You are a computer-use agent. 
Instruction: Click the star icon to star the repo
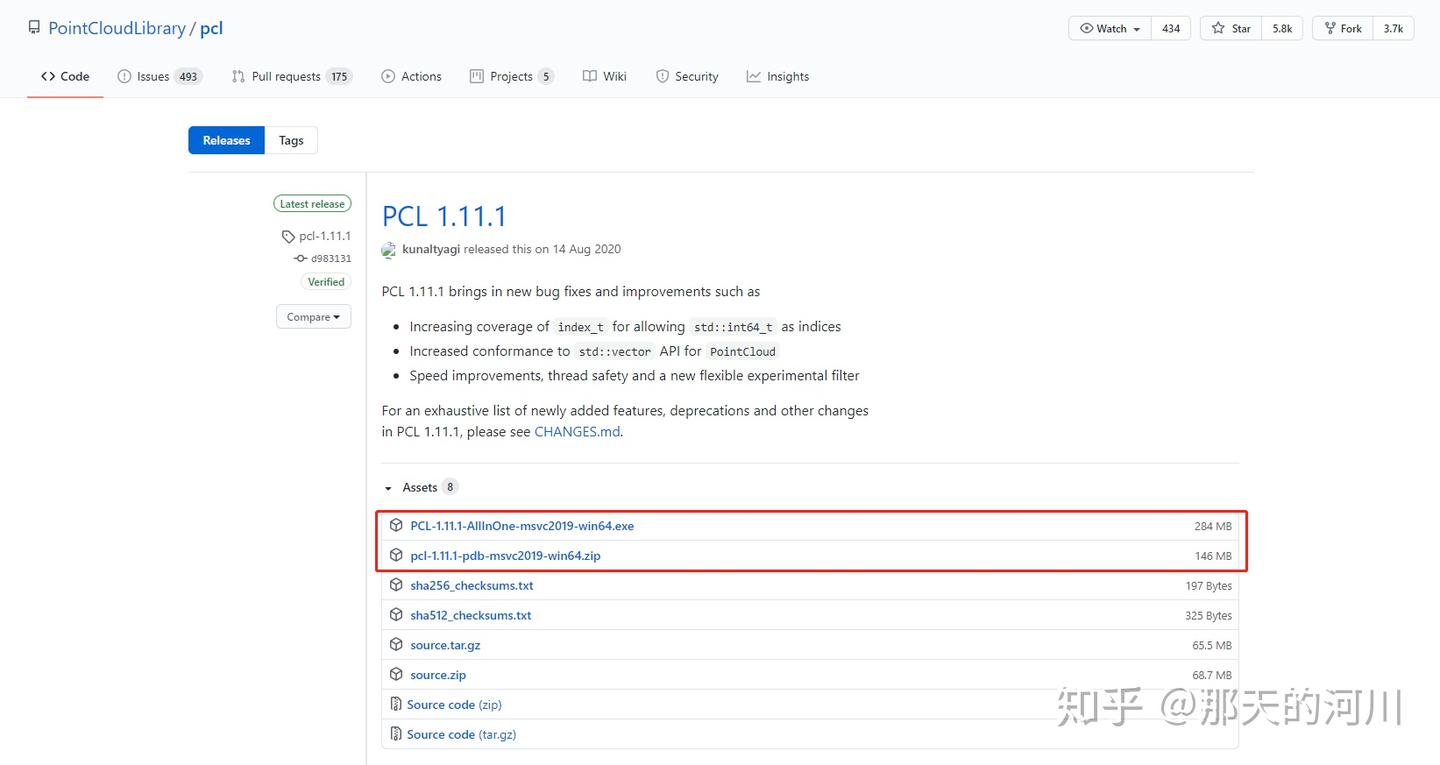coord(1219,28)
